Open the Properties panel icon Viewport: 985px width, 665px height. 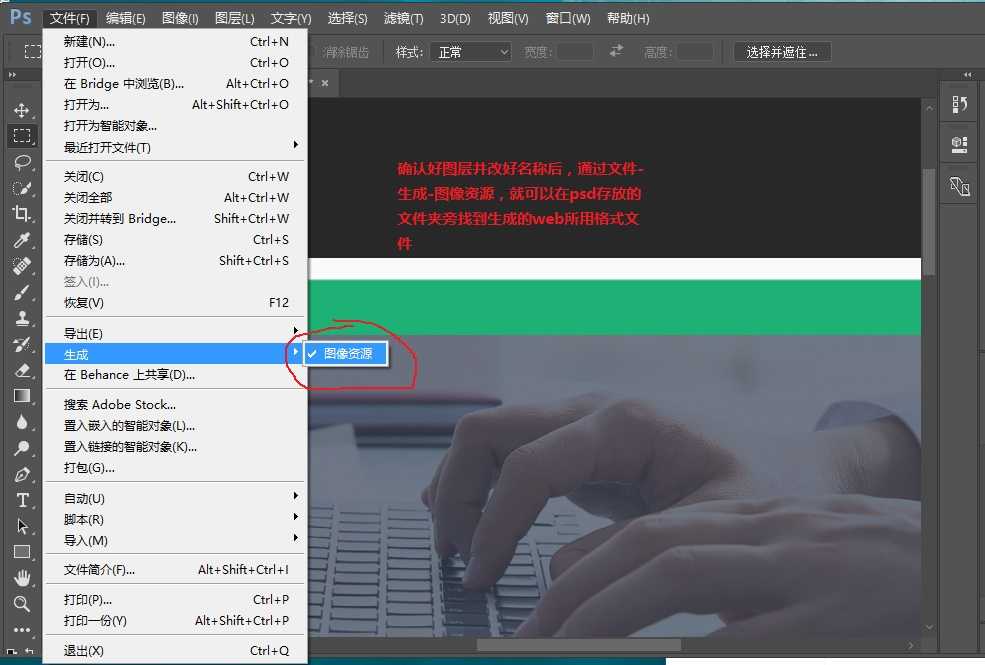(959, 145)
